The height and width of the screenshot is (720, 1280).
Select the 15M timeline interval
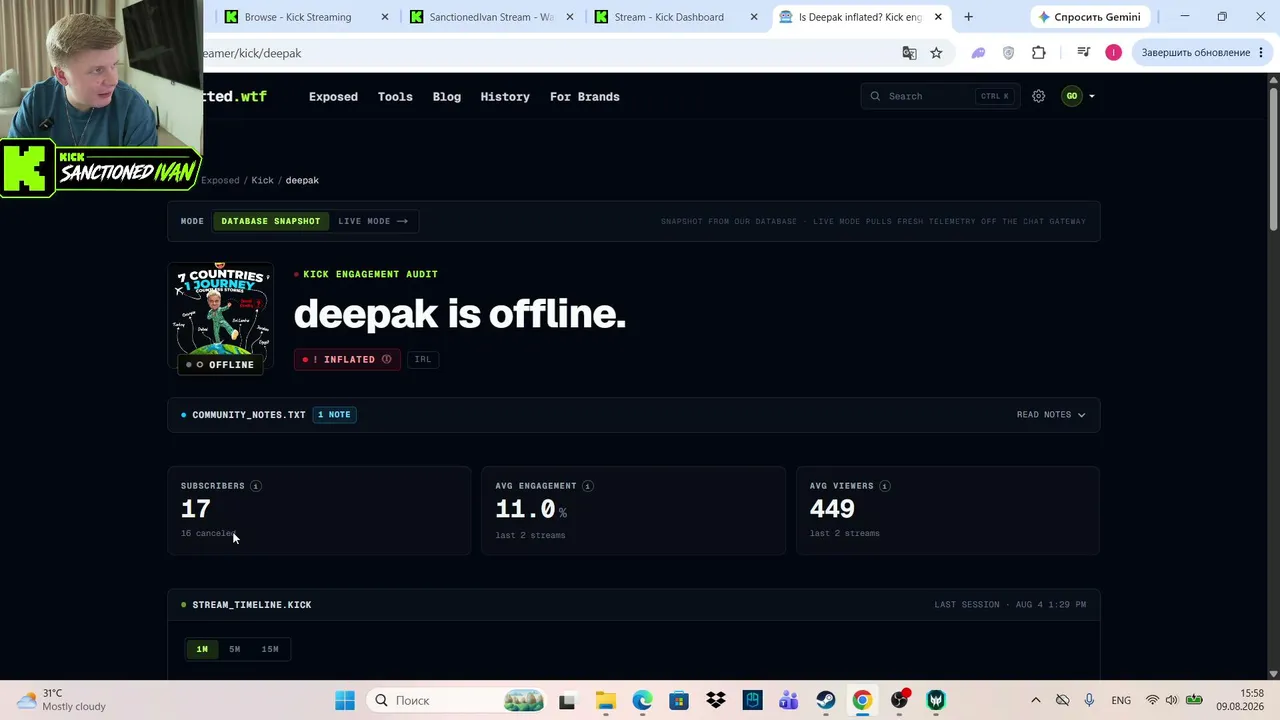pyautogui.click(x=270, y=649)
